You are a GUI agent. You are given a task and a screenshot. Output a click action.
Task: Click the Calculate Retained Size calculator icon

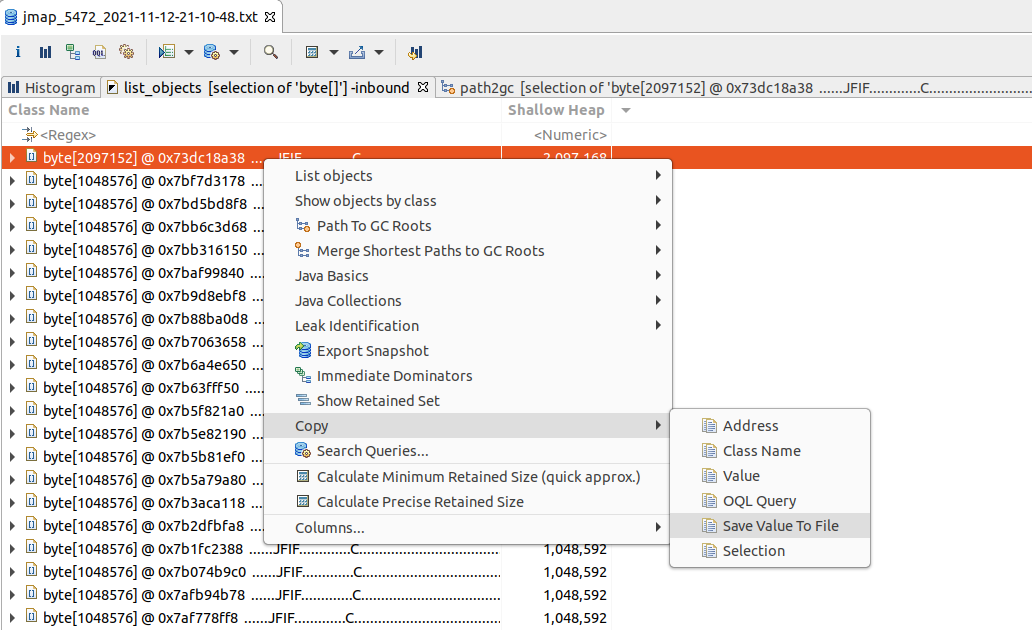(x=313, y=52)
